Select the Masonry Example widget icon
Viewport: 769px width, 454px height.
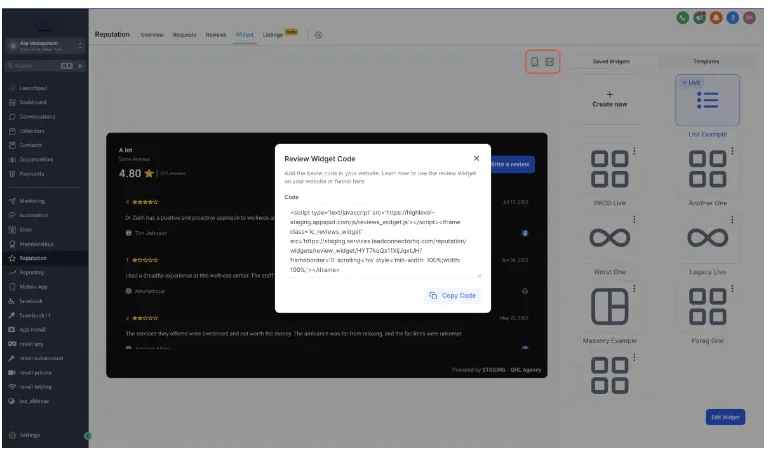point(610,307)
